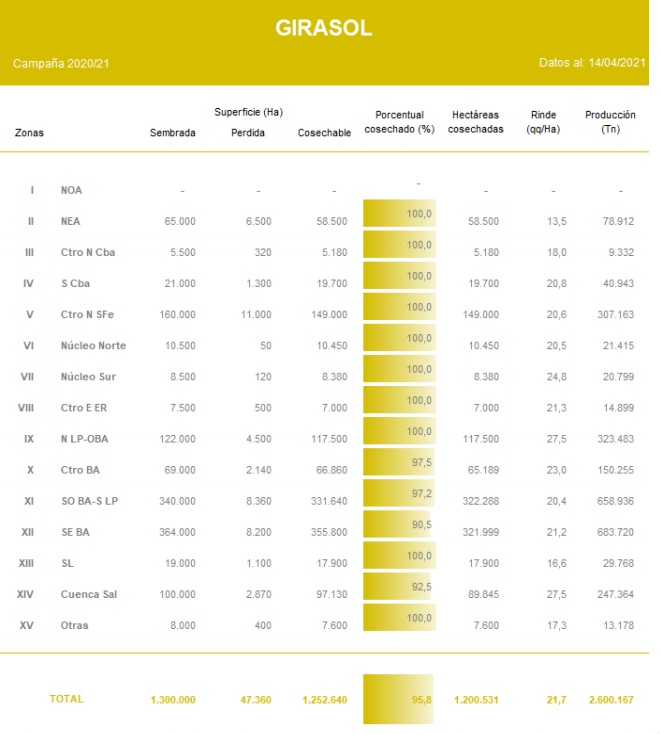
Task: Click the Ctro BA 97,5 percent bar
Action: pyautogui.click(x=399, y=463)
